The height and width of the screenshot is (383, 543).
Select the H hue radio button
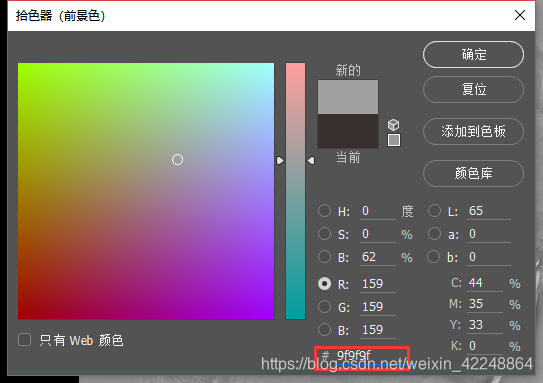point(324,211)
